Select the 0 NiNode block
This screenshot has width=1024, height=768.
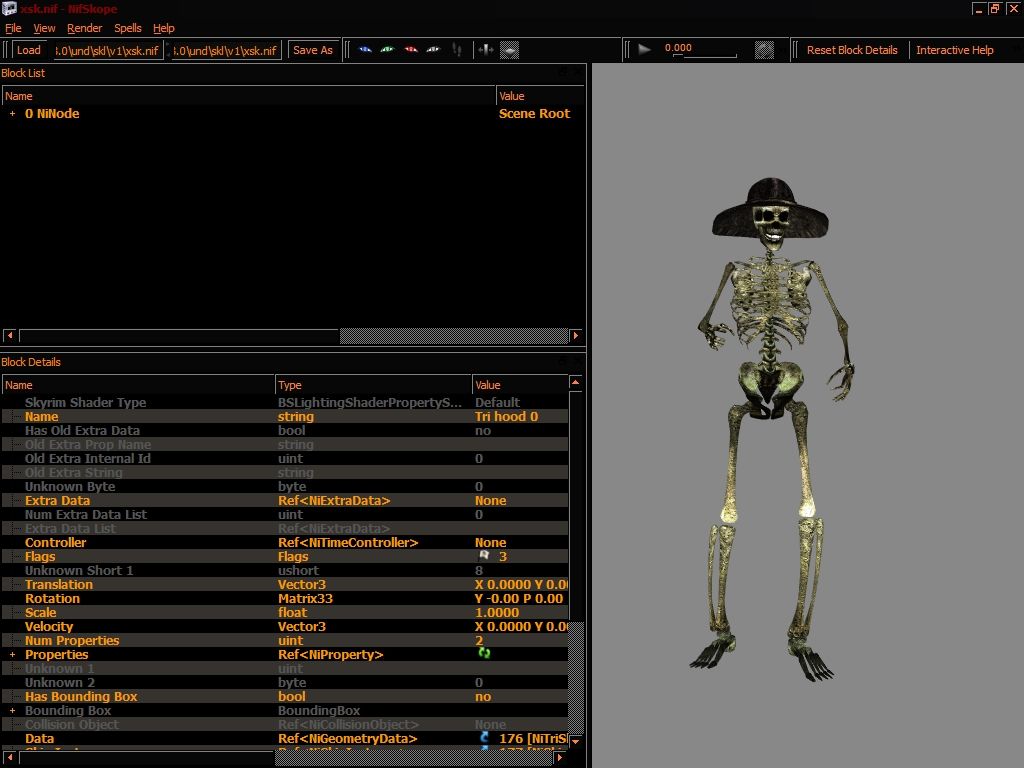point(52,114)
